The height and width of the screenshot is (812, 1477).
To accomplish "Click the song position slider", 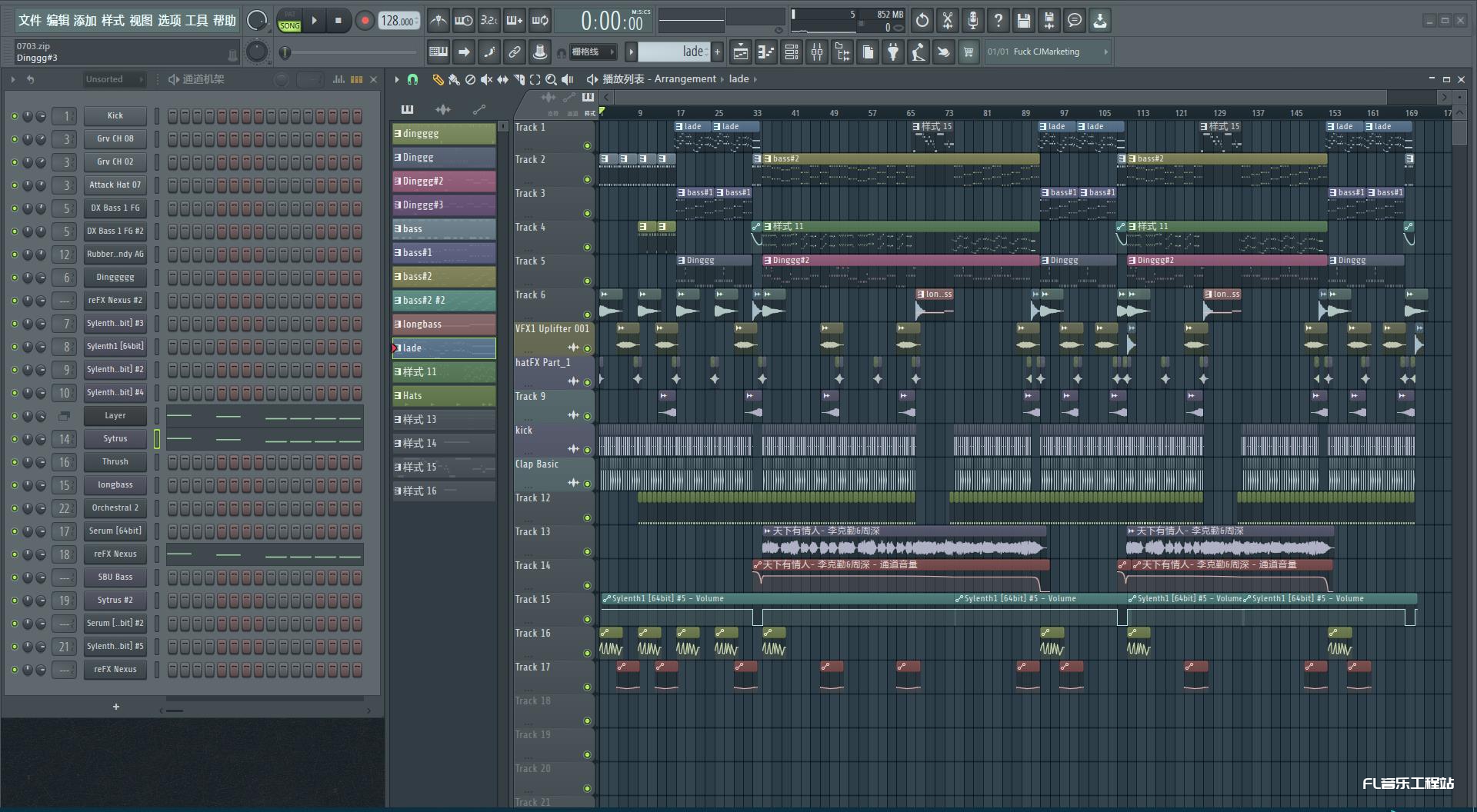I will click(x=349, y=52).
